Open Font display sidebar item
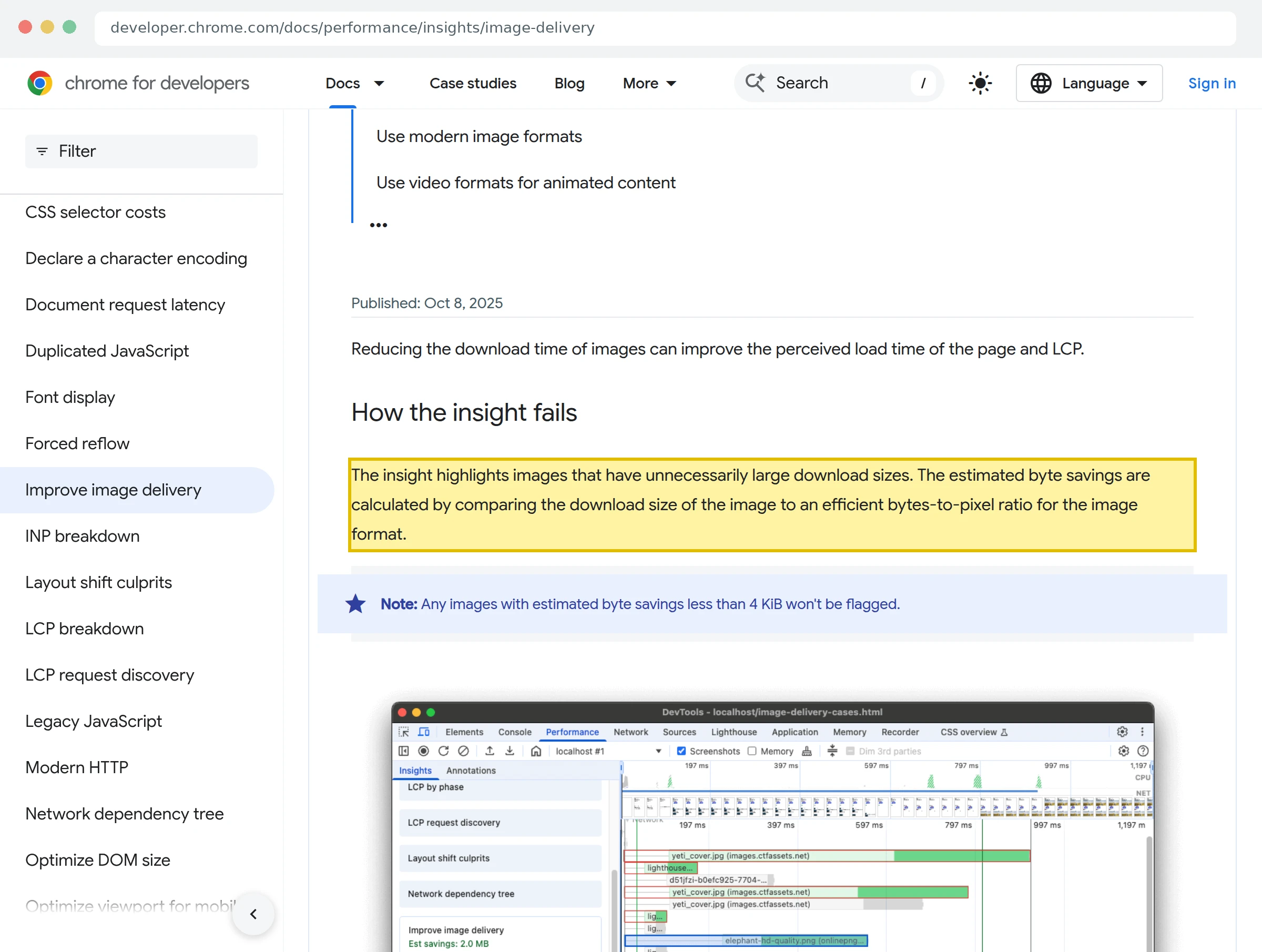This screenshot has width=1262, height=952. coord(70,397)
